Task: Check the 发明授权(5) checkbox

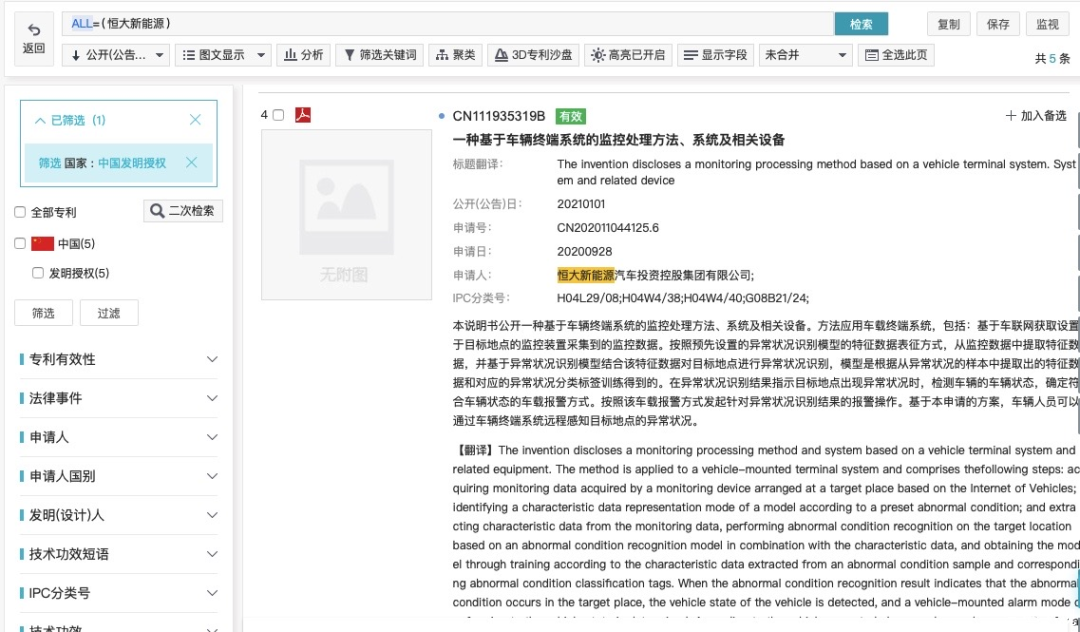Action: coord(38,273)
